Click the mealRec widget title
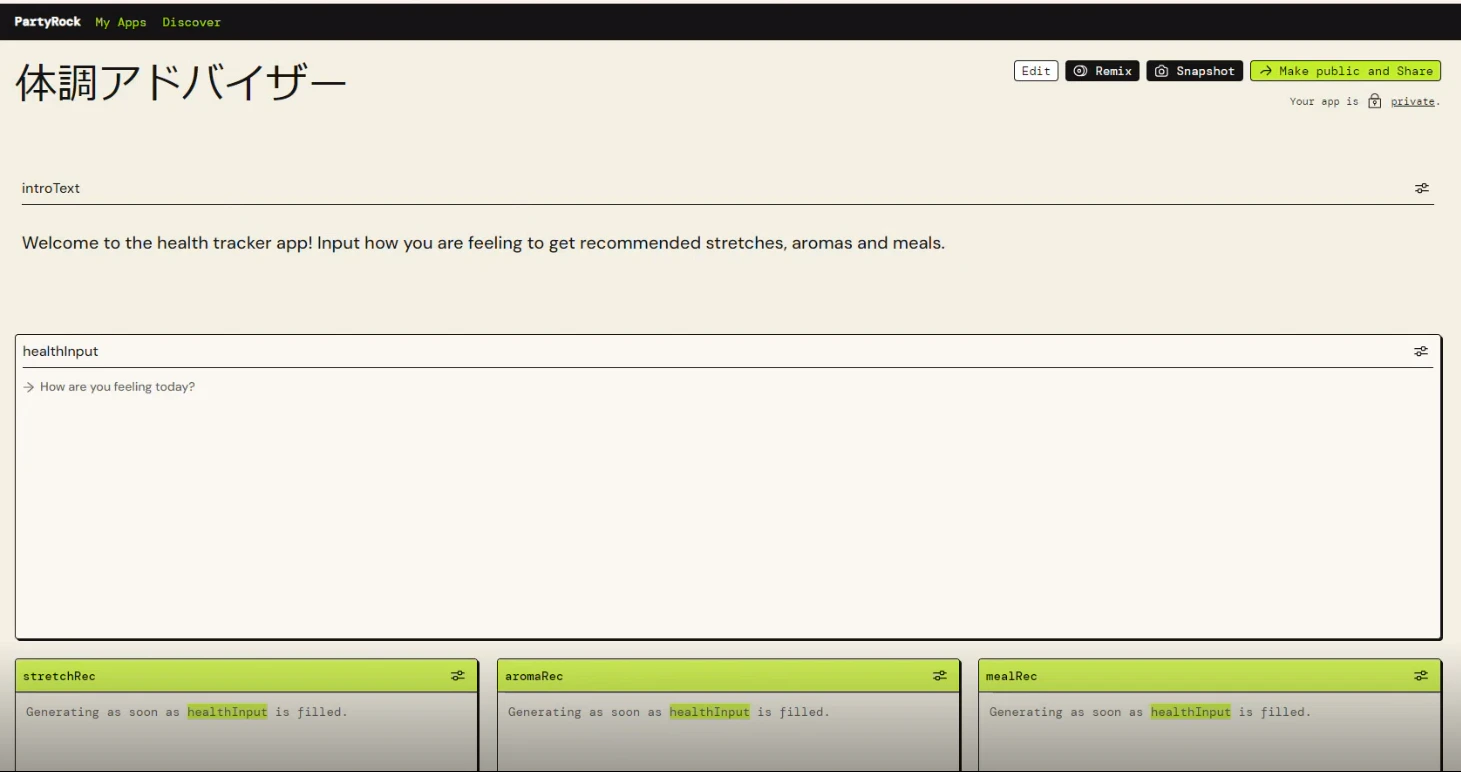This screenshot has width=1461, height=772. pyautogui.click(x=1011, y=676)
